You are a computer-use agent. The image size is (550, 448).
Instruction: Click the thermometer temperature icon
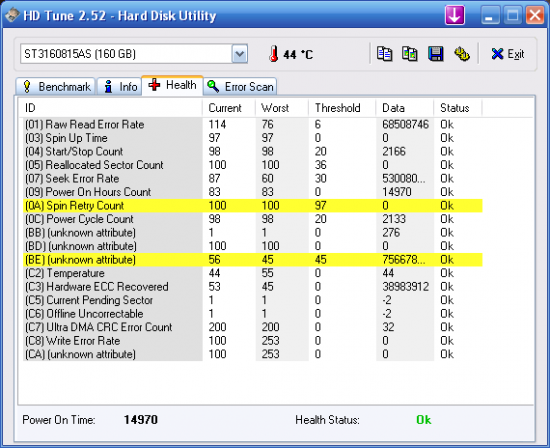tap(274, 54)
